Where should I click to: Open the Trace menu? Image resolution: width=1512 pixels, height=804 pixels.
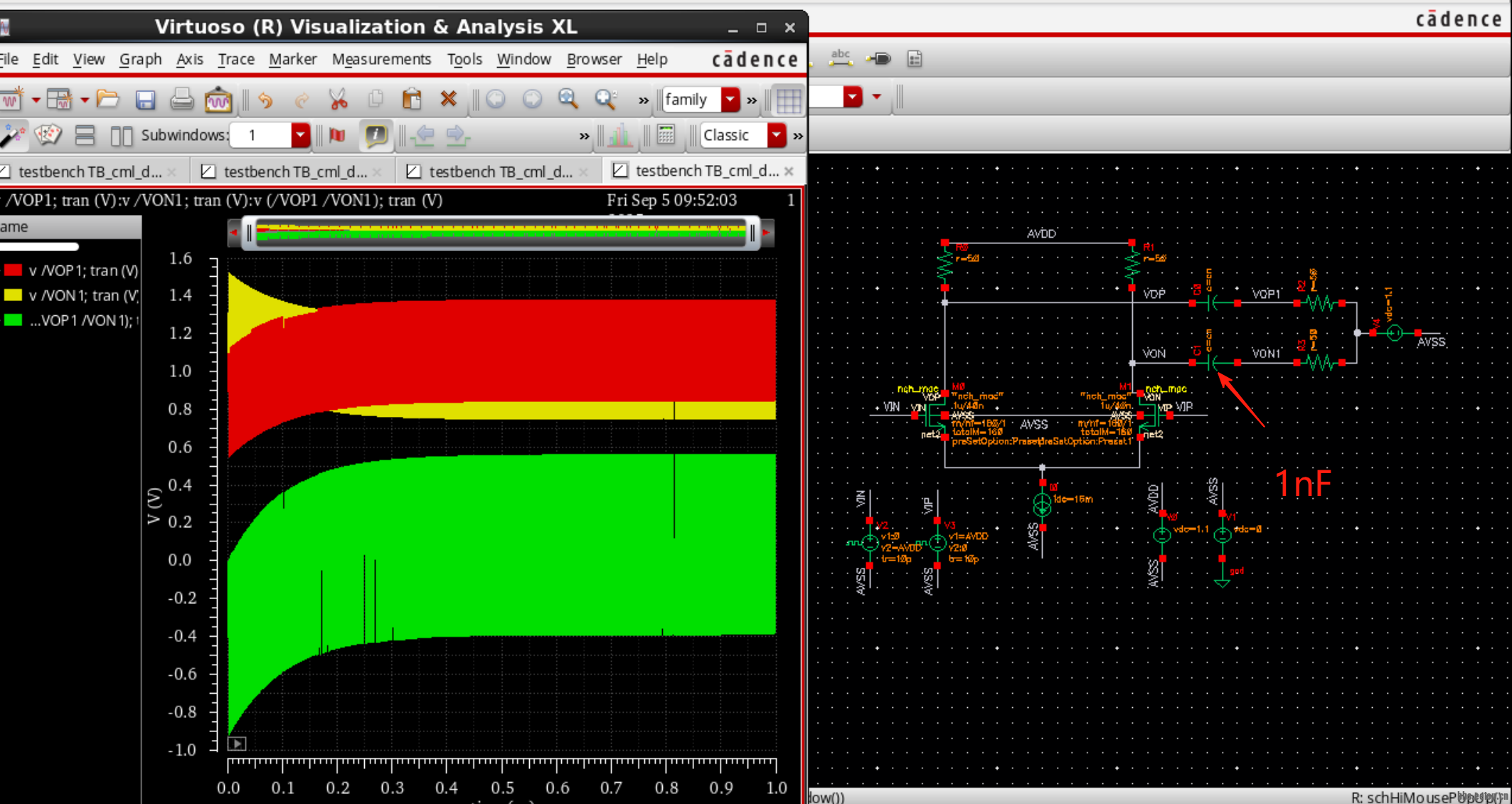236,59
